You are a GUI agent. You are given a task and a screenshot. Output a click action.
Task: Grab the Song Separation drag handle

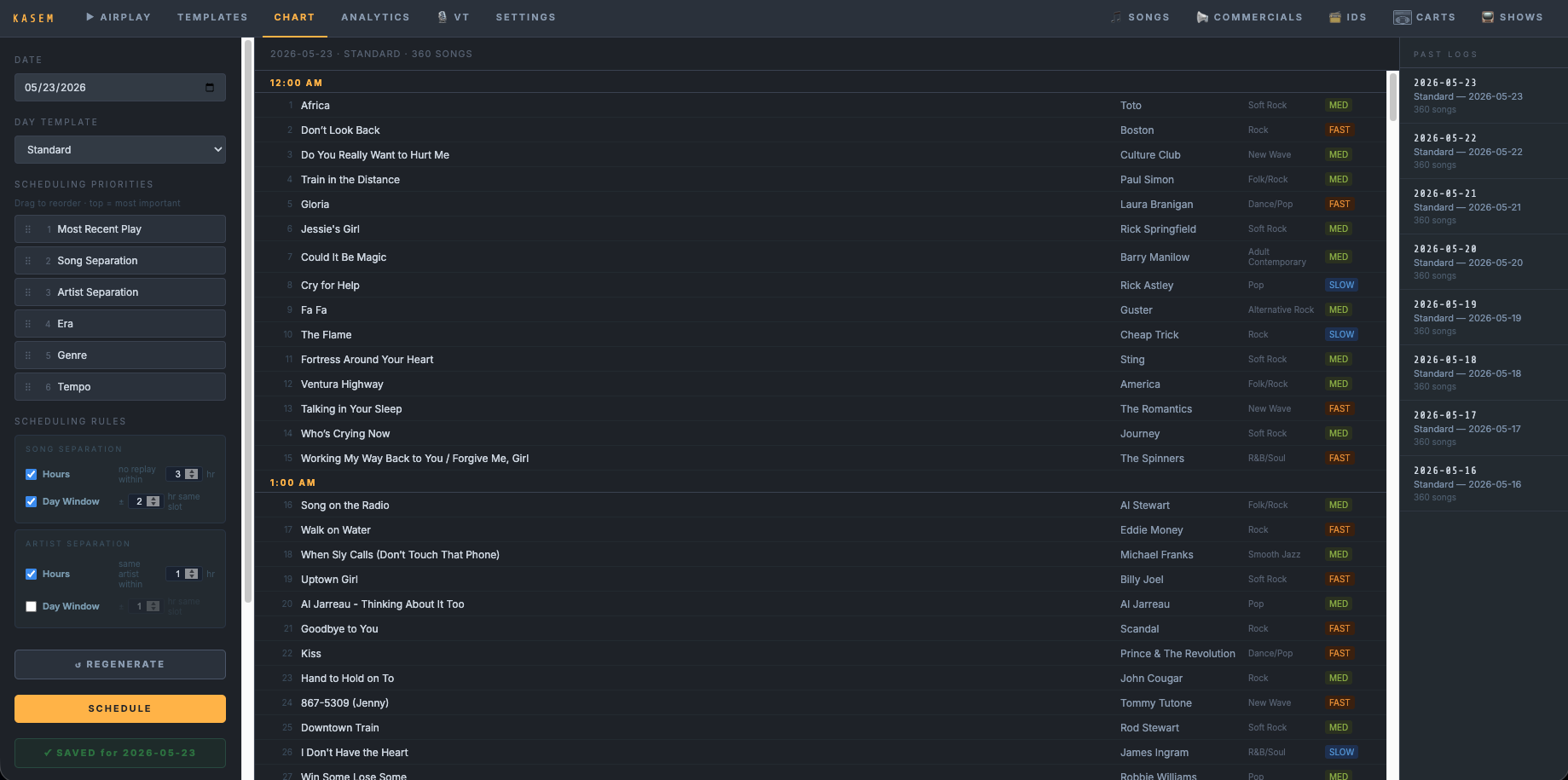tap(28, 261)
